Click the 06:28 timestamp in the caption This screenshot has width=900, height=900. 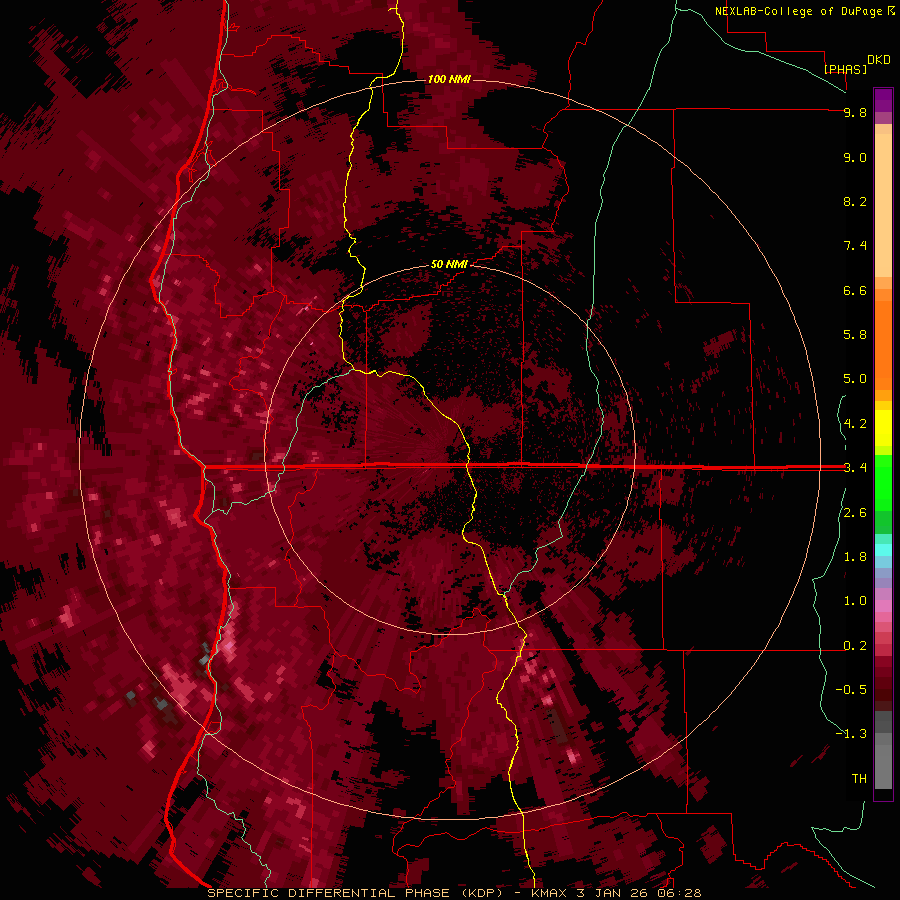(x=681, y=893)
